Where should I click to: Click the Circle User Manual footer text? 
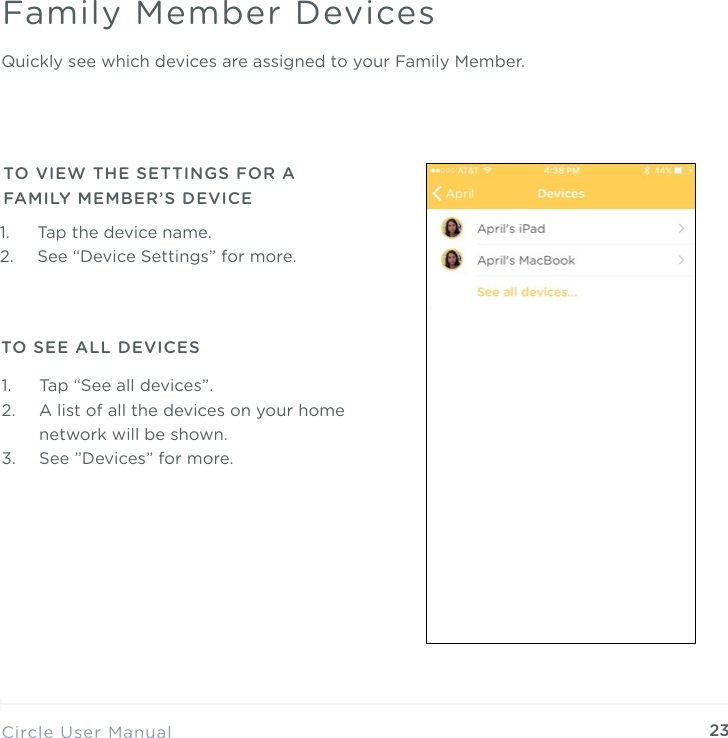[x=87, y=732]
